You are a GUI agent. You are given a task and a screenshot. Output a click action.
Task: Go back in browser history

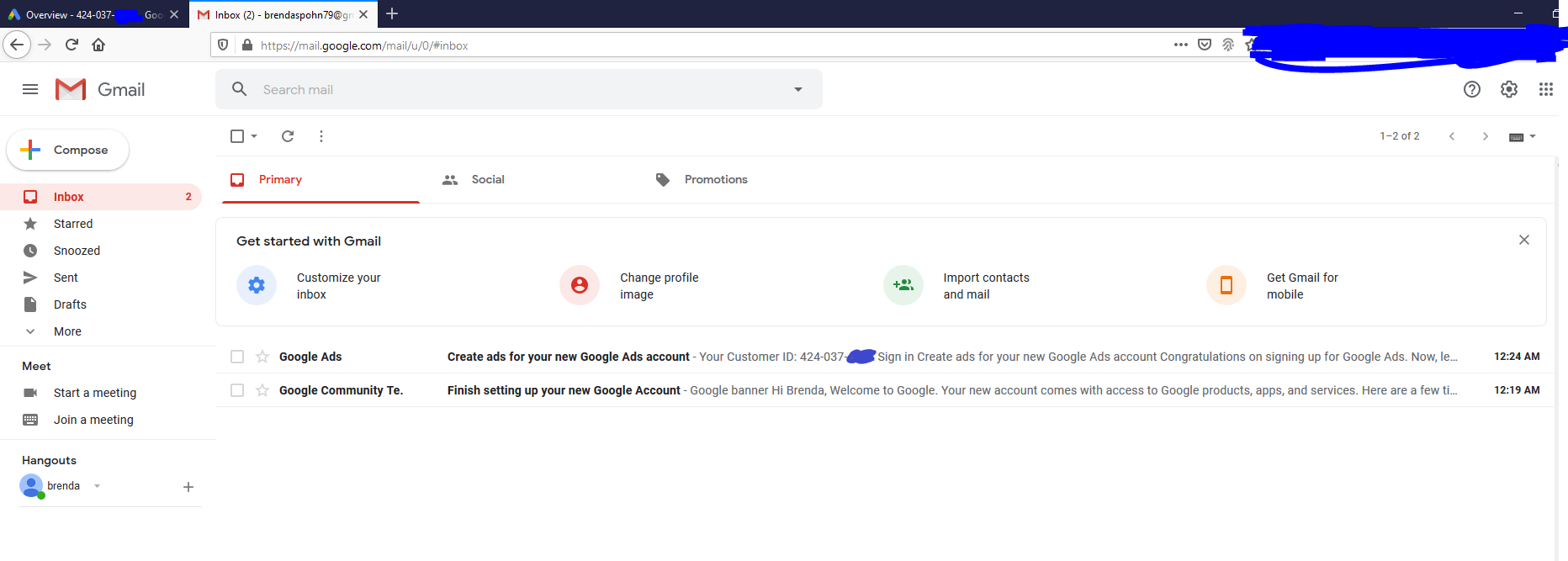point(17,45)
